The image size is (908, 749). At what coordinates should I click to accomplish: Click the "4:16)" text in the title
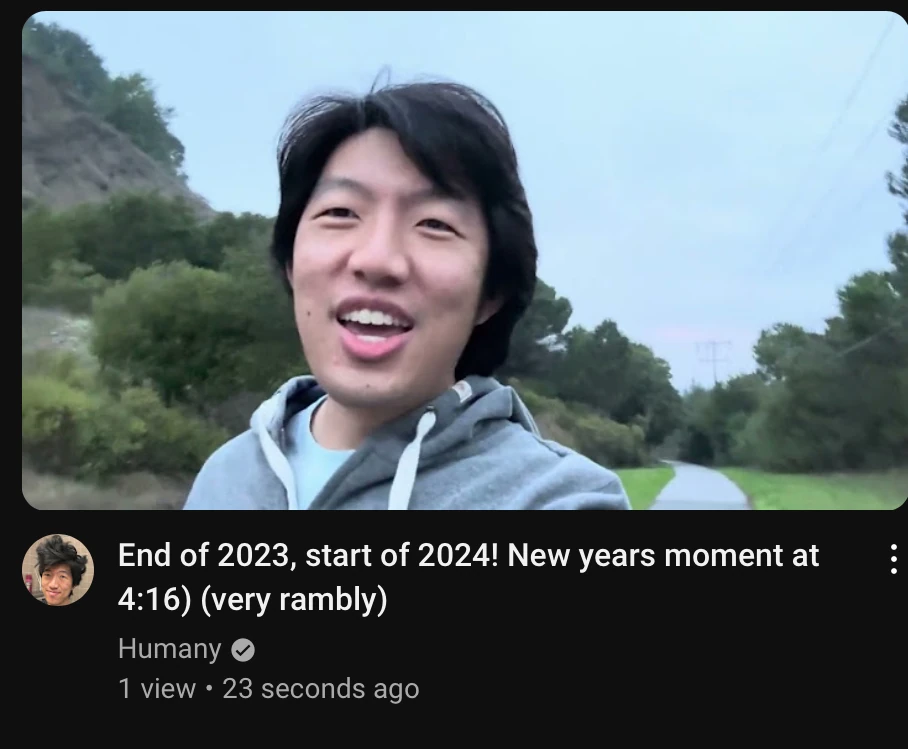(x=155, y=599)
